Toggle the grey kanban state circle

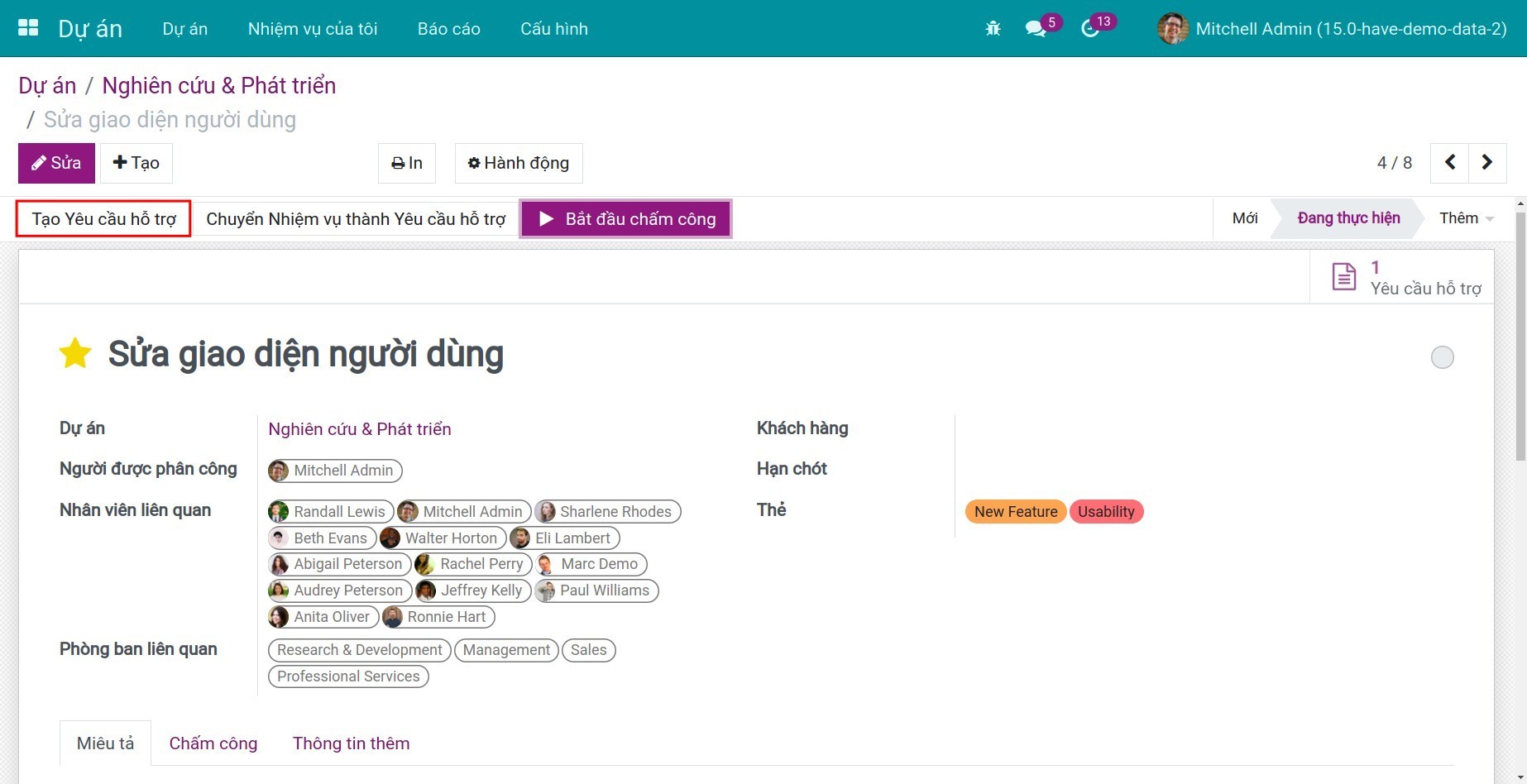tap(1442, 357)
